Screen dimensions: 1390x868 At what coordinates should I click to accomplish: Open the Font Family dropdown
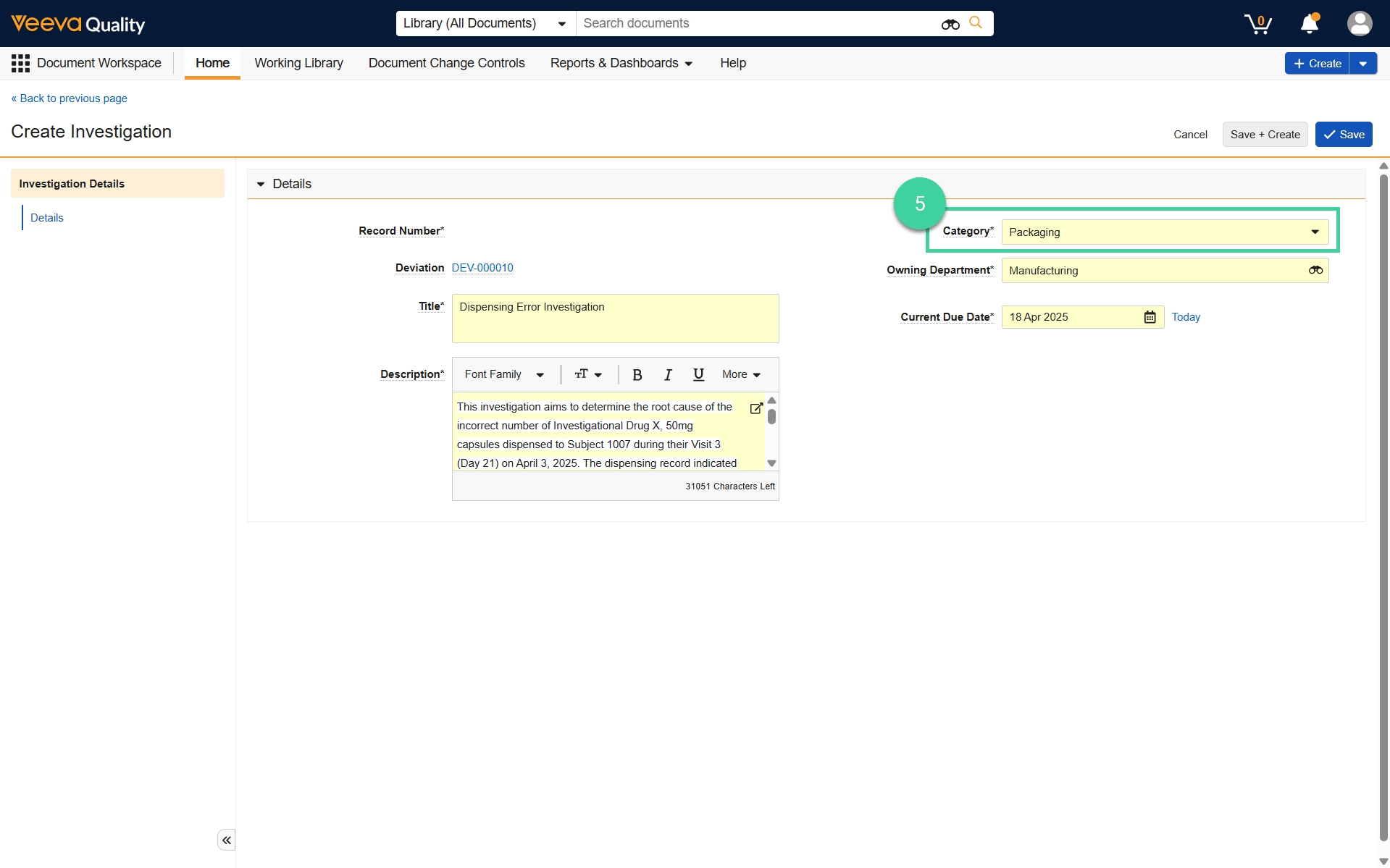click(504, 374)
